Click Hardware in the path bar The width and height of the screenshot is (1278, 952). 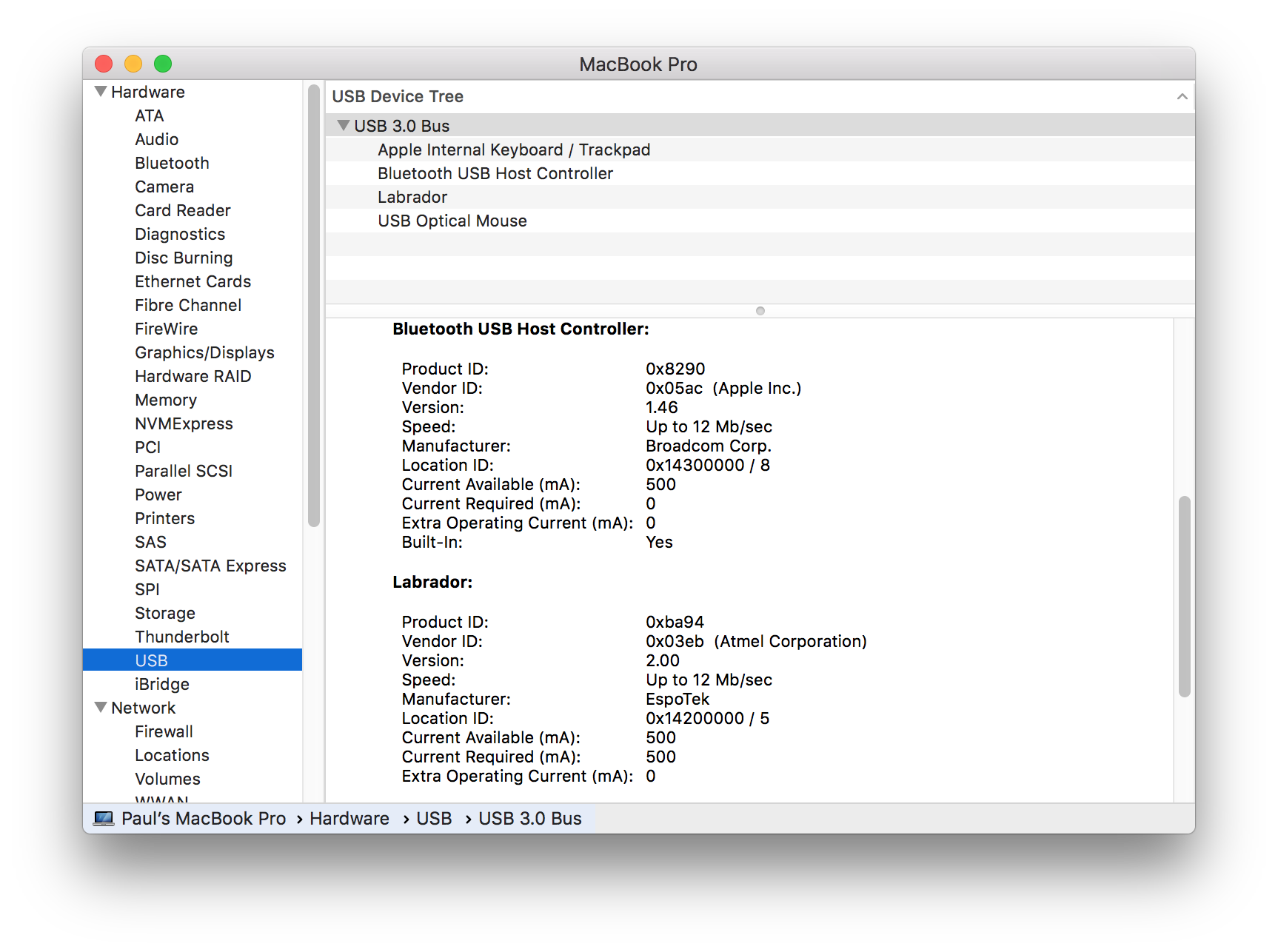[349, 819]
